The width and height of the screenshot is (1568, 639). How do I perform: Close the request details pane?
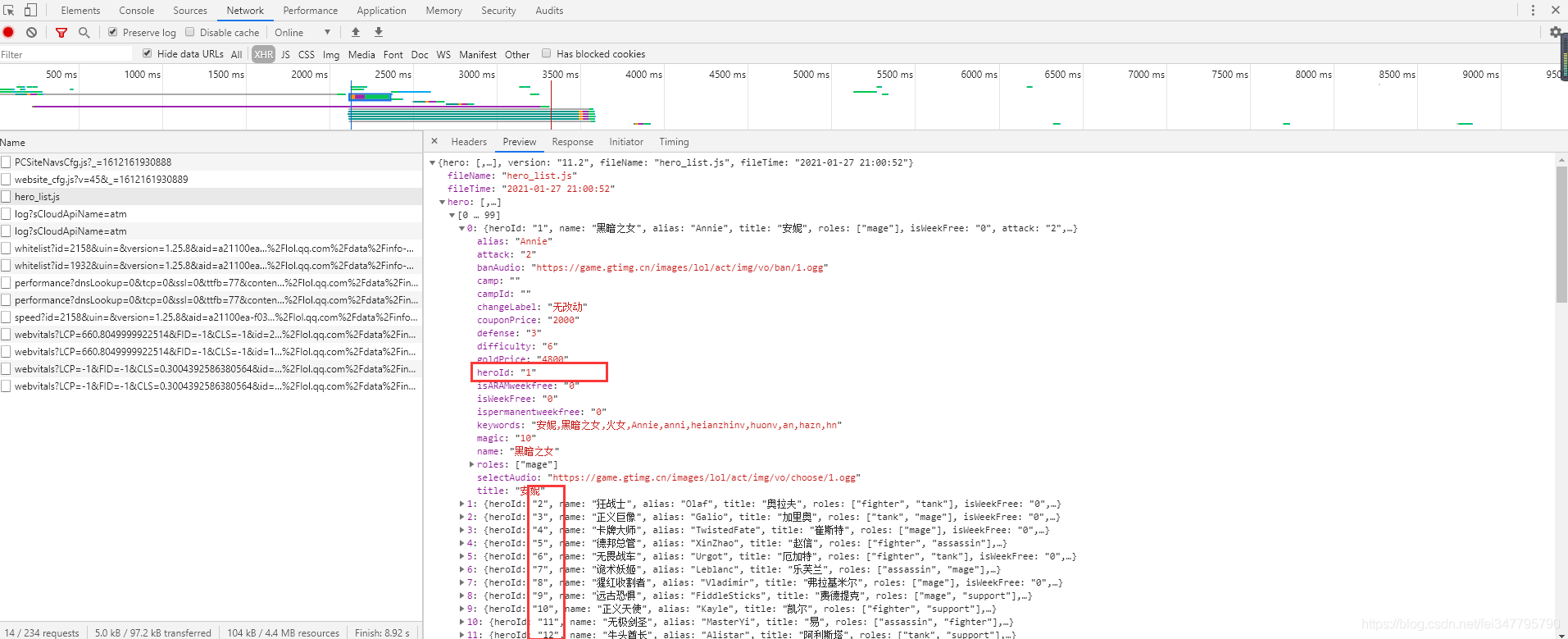click(x=434, y=141)
